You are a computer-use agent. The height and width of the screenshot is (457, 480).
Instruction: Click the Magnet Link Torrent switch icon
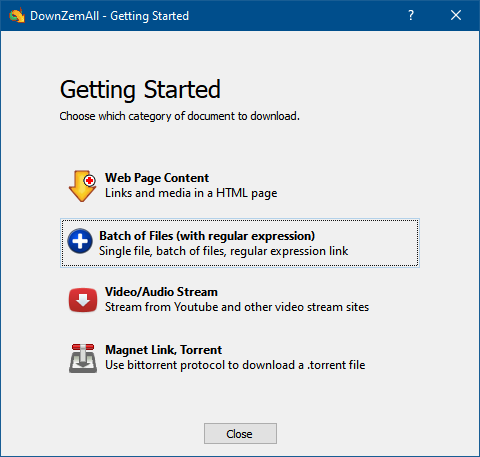[83, 358]
